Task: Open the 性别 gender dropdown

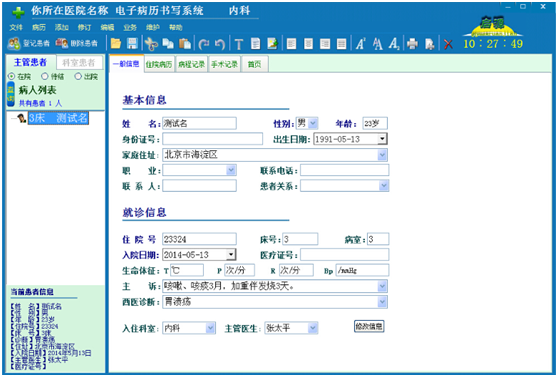Action: pos(313,124)
